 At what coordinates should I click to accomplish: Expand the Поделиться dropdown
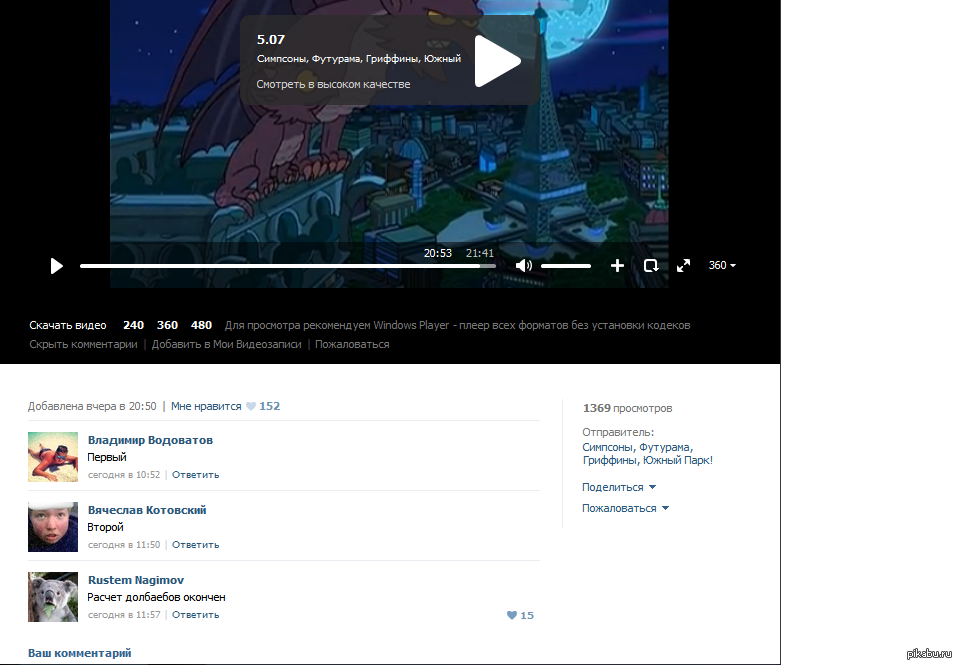pos(619,487)
